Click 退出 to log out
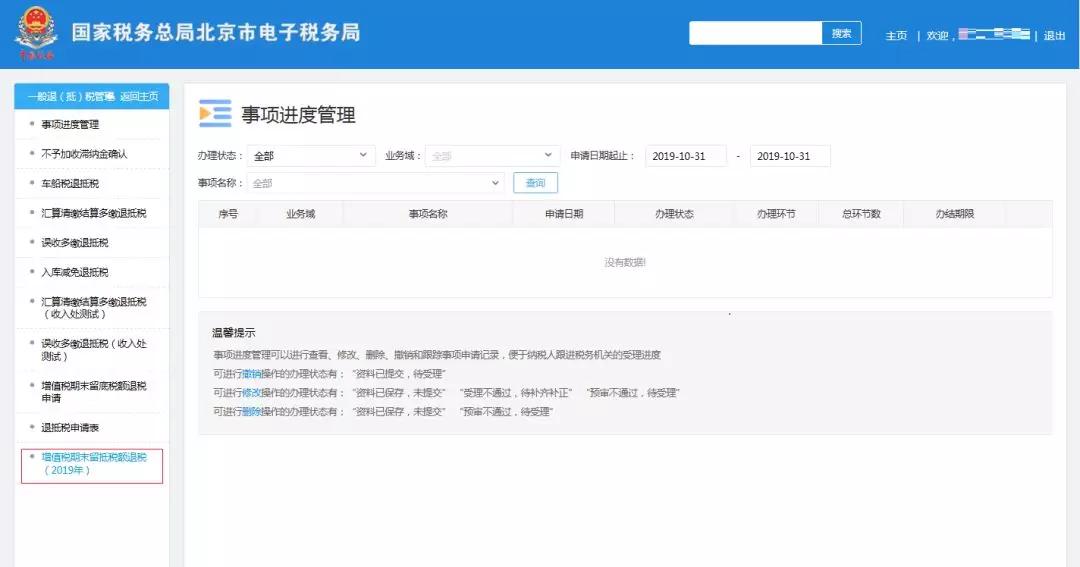The image size is (1080, 567). tap(1055, 35)
